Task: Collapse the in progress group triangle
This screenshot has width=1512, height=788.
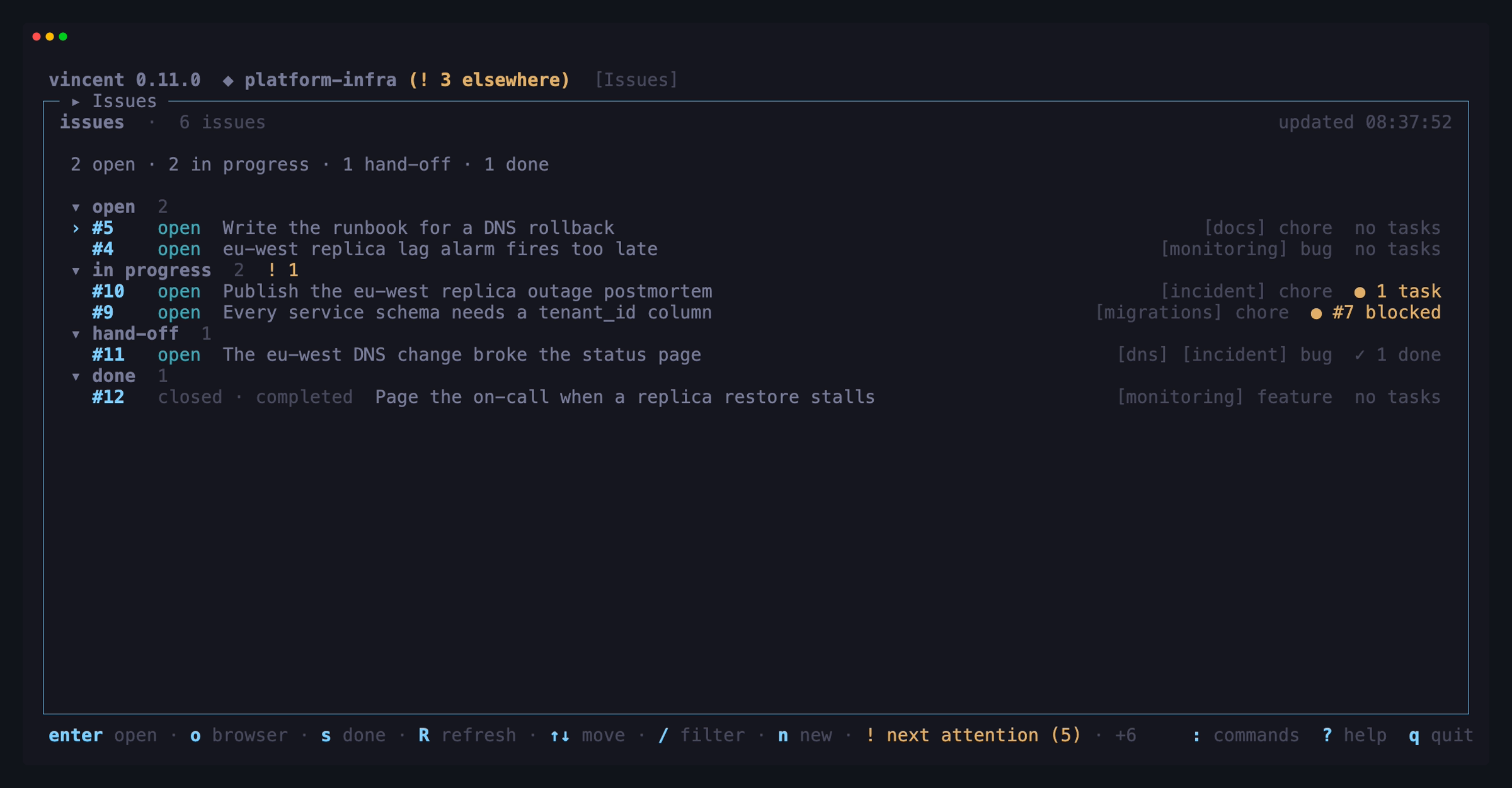Action: tap(76, 271)
